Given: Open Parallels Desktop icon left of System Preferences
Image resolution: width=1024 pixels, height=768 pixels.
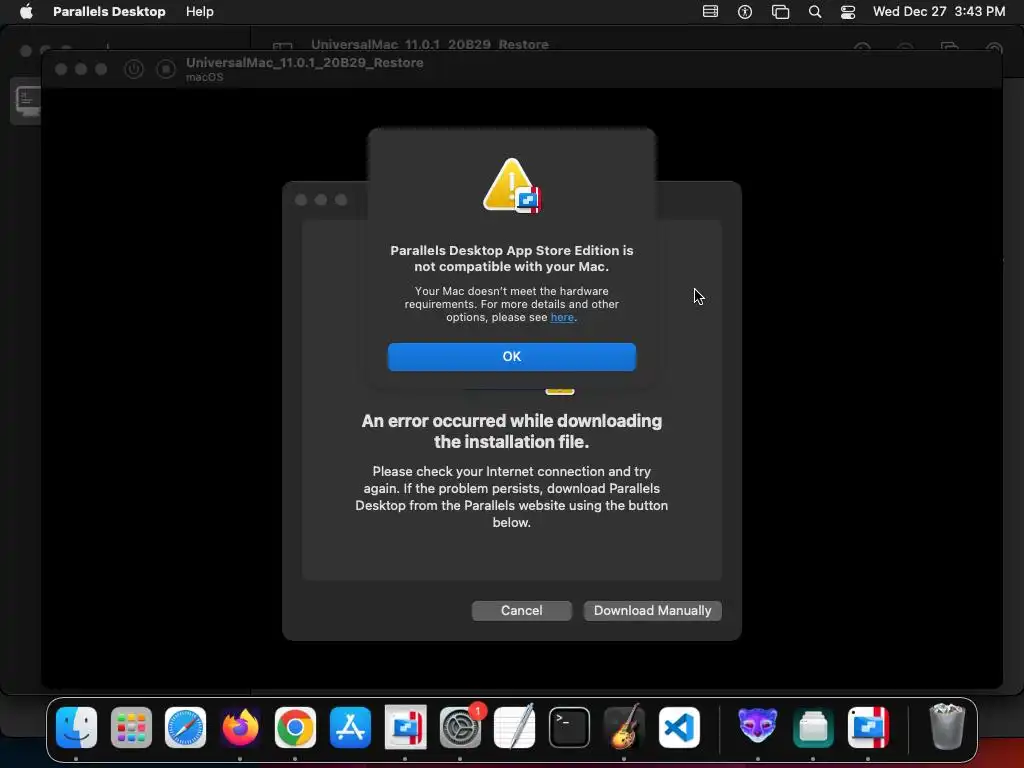Looking at the screenshot, I should pyautogui.click(x=406, y=728).
